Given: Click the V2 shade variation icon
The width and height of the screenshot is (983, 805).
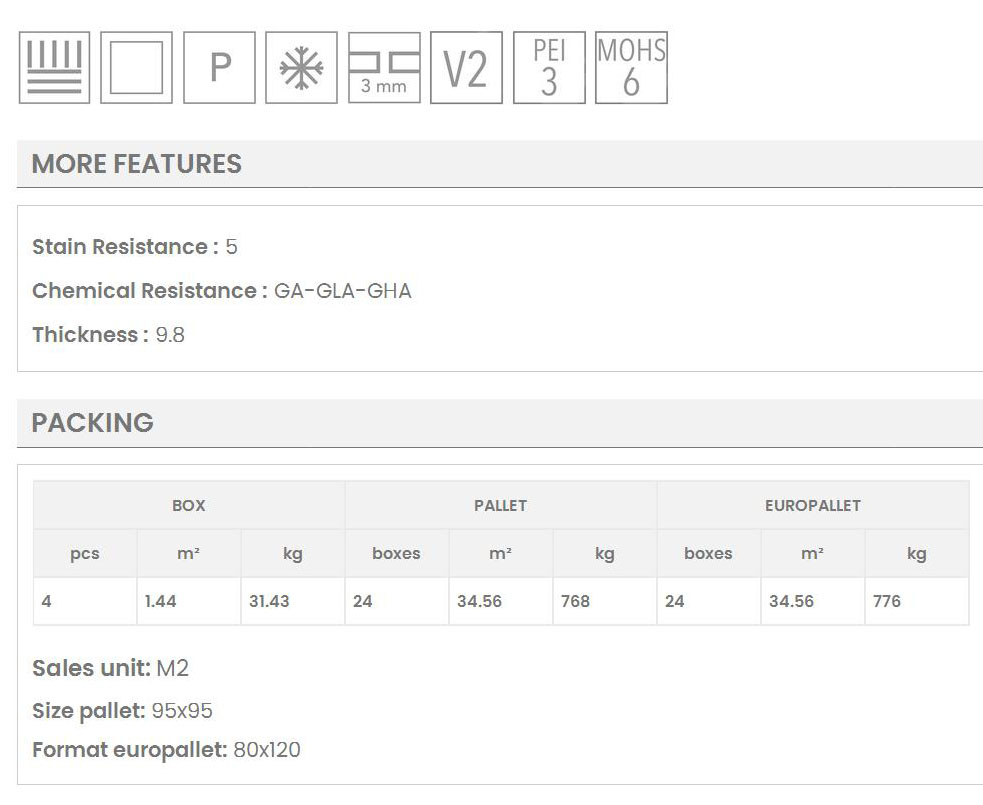Looking at the screenshot, I should tap(466, 68).
